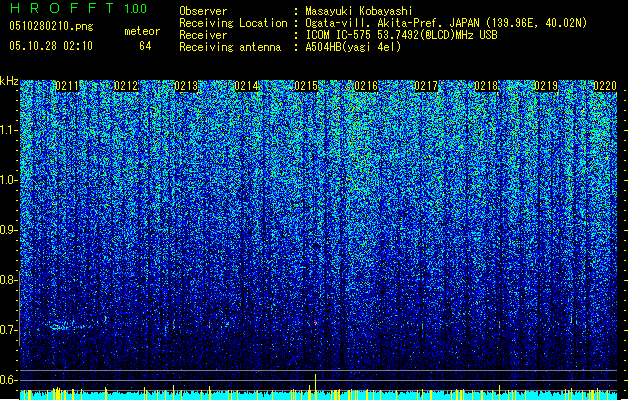This screenshot has height=400, width=629.
Task: Click the Receiving antenna label
Action: click(230, 47)
